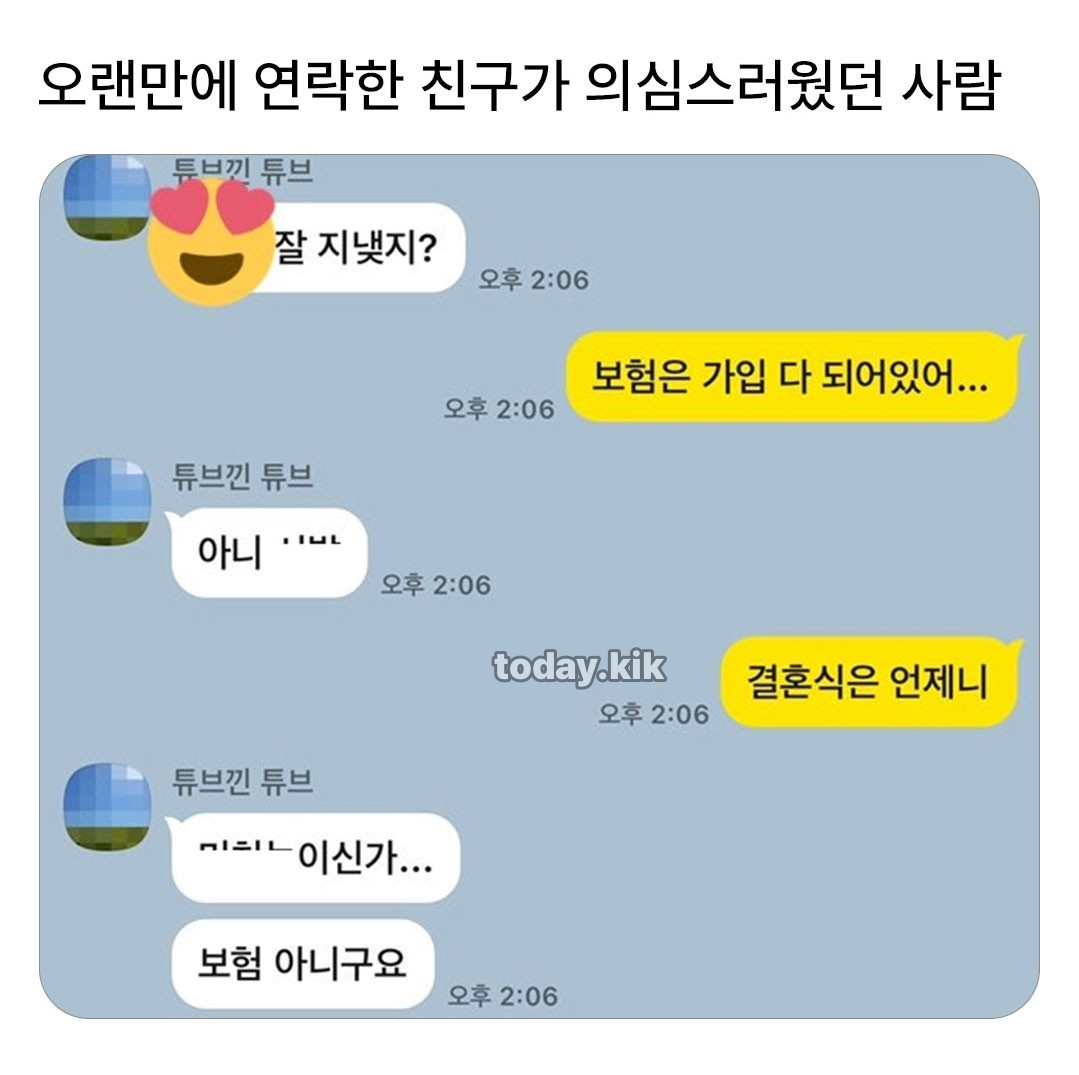The image size is (1079, 1075).
Task: Click the headline '오랜만에 연락한 친구가 의심스러웠던 사람'
Action: (x=517, y=87)
